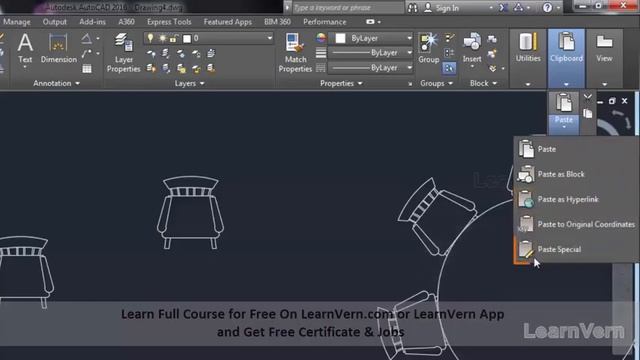This screenshot has width=640, height=360.
Task: Toggle Group Selection on/off button
Action: tap(449, 68)
